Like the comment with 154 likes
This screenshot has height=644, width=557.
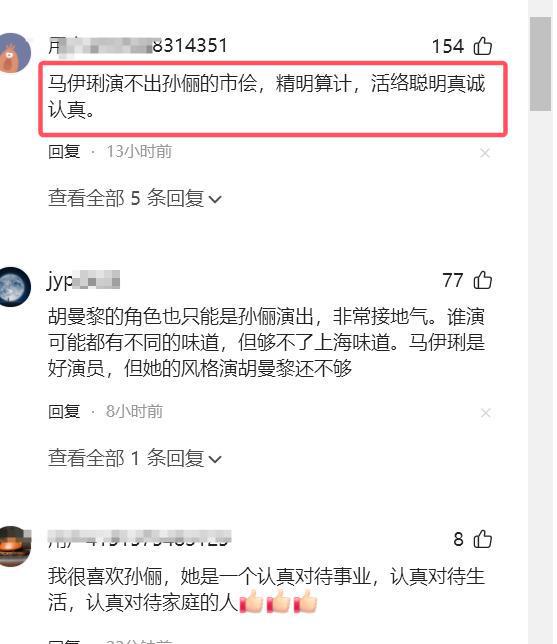pos(483,46)
